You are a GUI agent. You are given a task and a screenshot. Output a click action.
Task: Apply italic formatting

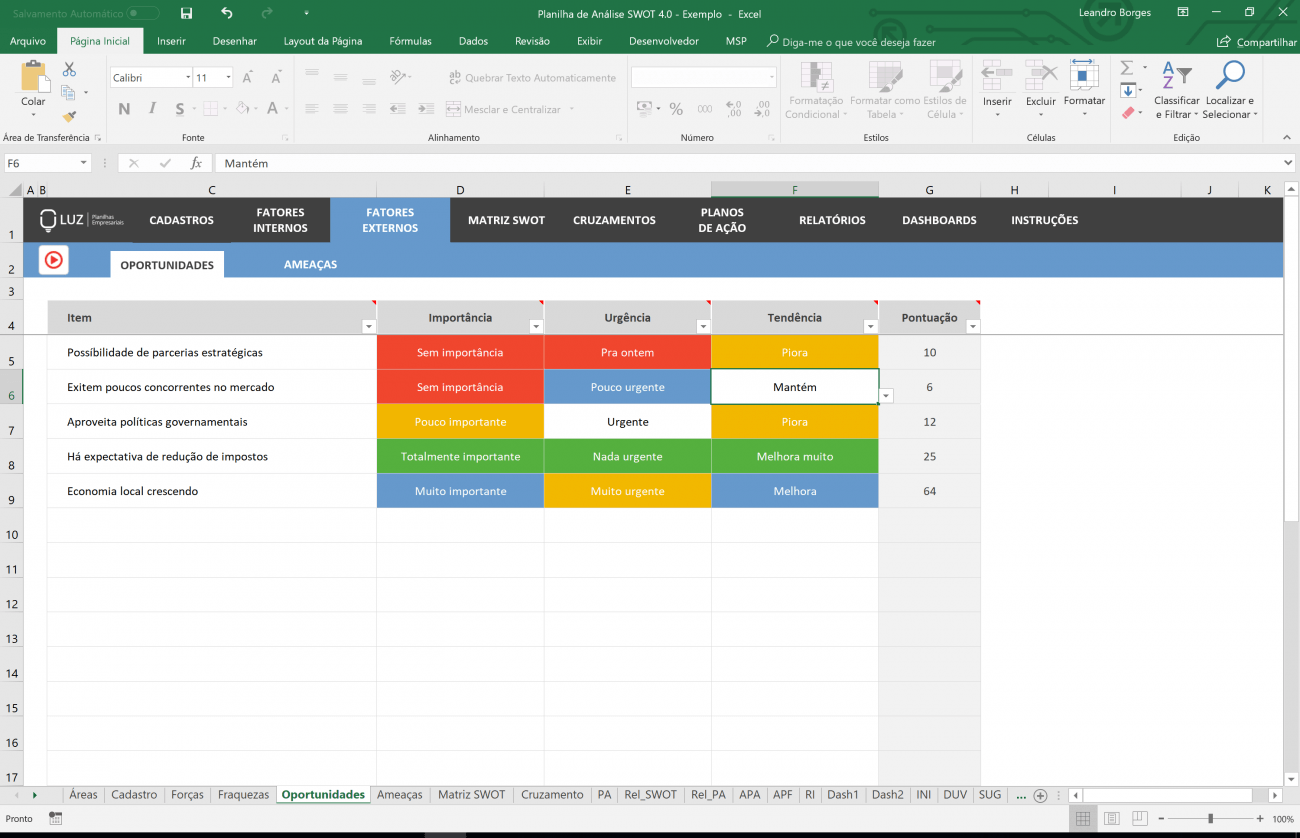(x=152, y=109)
